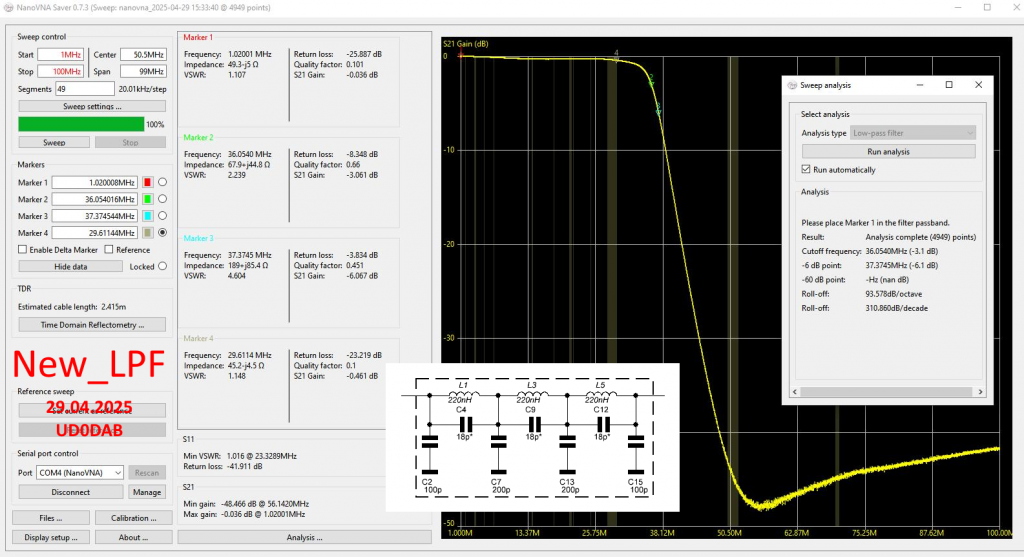Click the green sweep progress bar
The width and height of the screenshot is (1024, 557).
coord(81,124)
